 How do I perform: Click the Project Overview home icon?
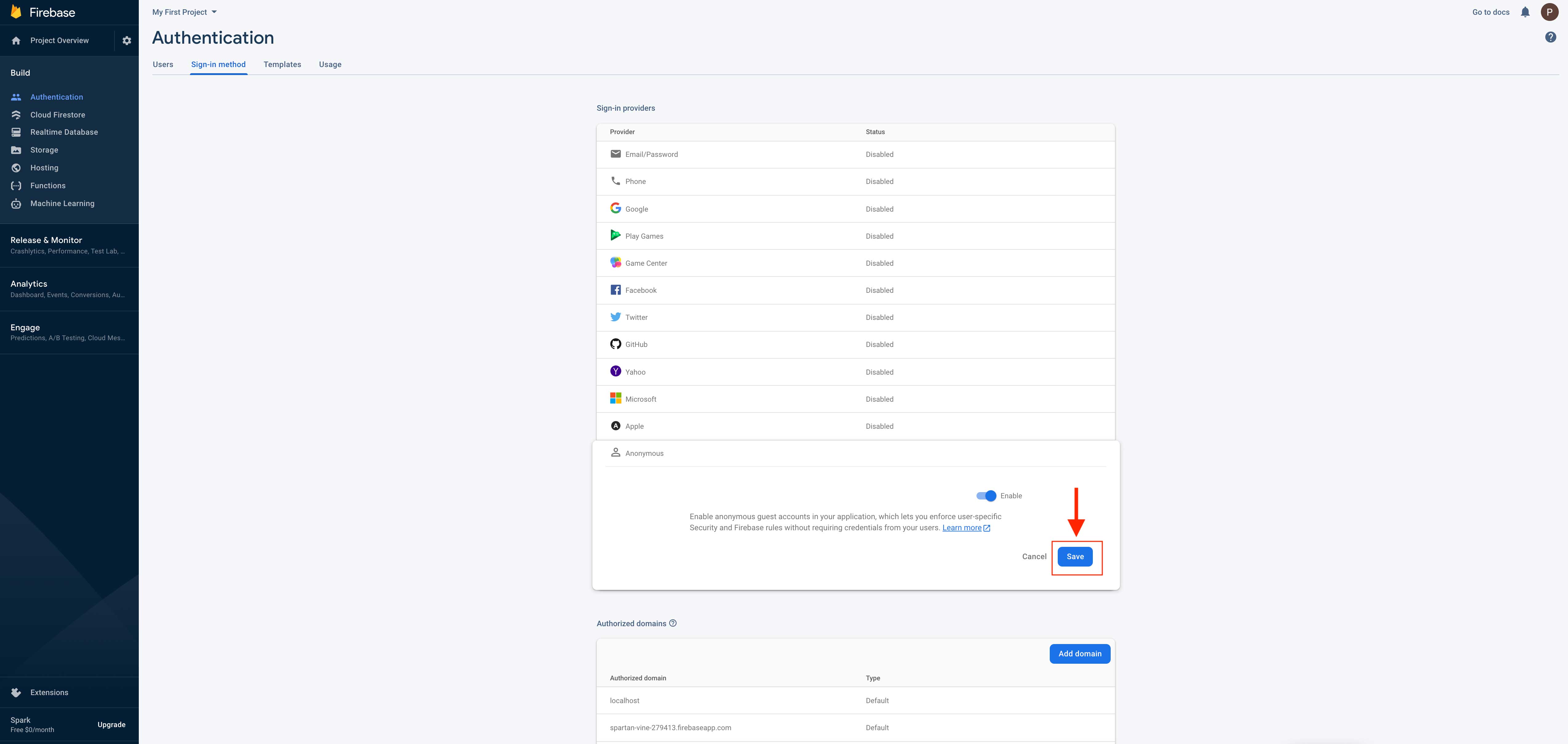click(16, 41)
